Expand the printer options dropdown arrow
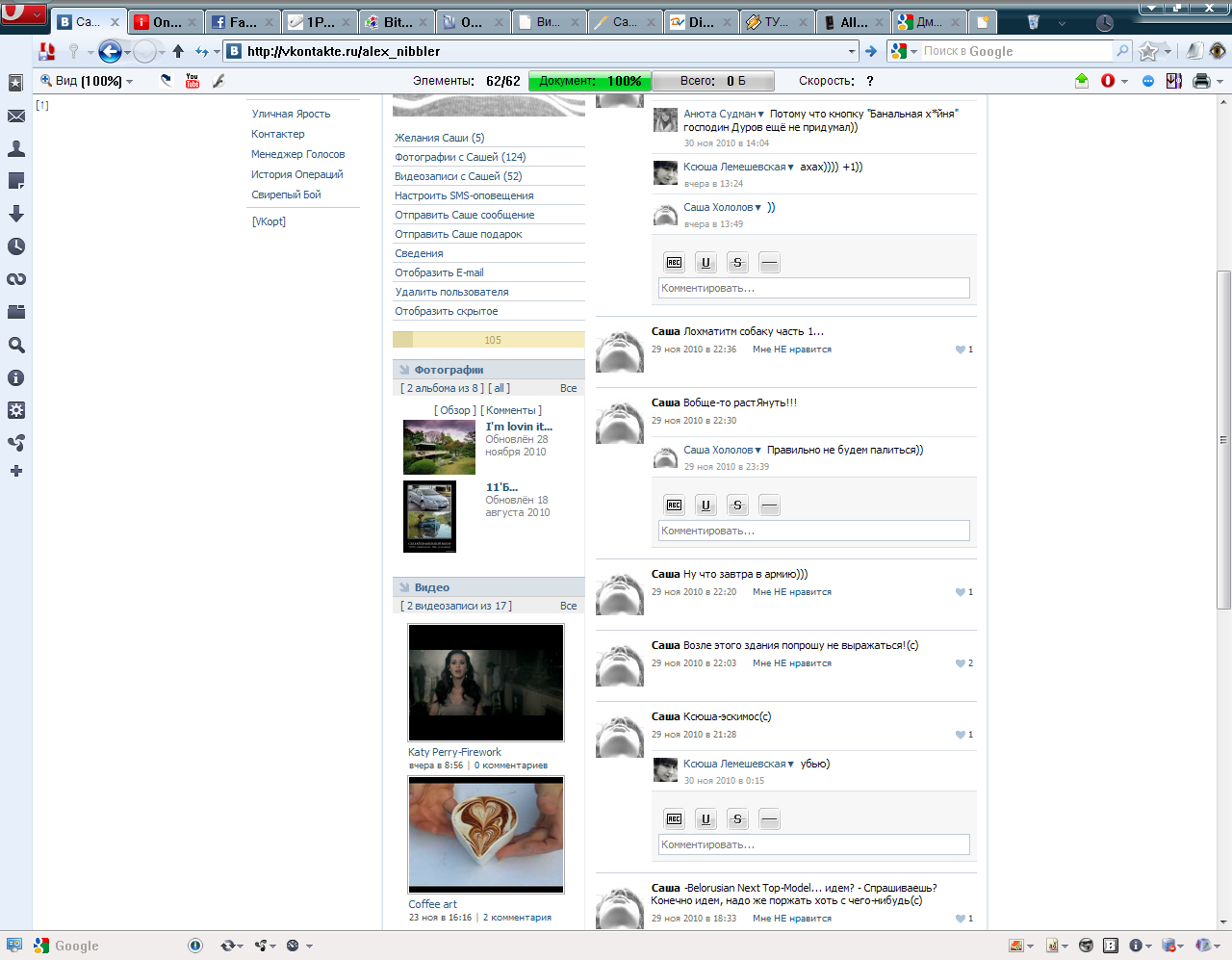Screen dimensions: 1232x960 tap(1219, 82)
